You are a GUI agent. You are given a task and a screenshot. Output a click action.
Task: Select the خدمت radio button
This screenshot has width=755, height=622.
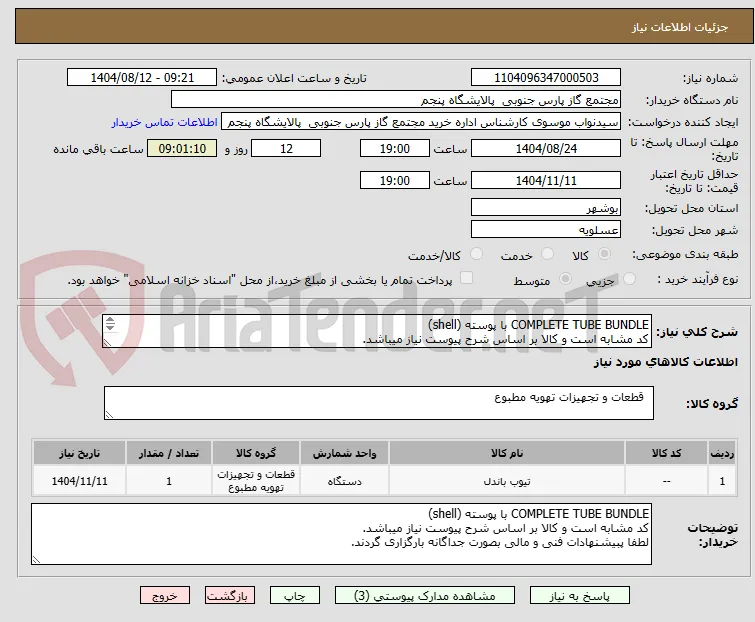(x=547, y=254)
